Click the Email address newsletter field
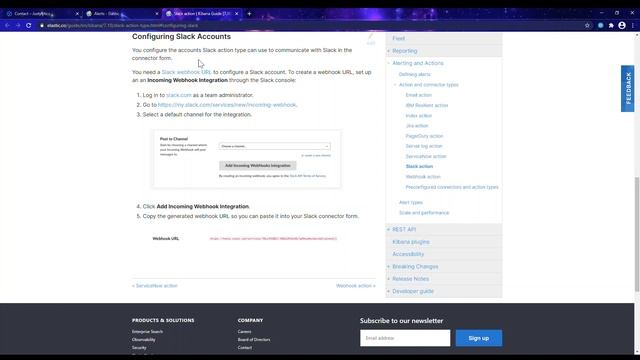The height and width of the screenshot is (360, 640). point(405,338)
